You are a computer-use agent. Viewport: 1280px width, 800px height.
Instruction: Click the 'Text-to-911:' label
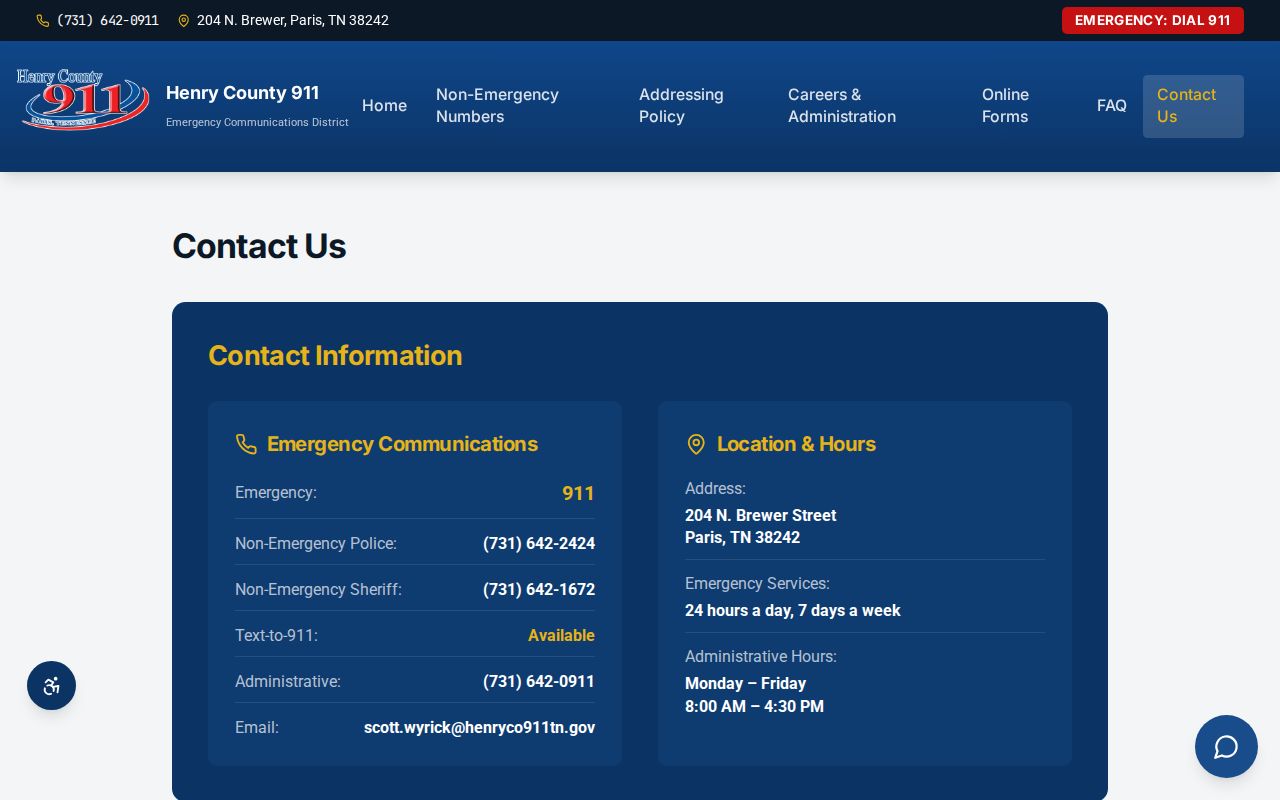coord(276,636)
